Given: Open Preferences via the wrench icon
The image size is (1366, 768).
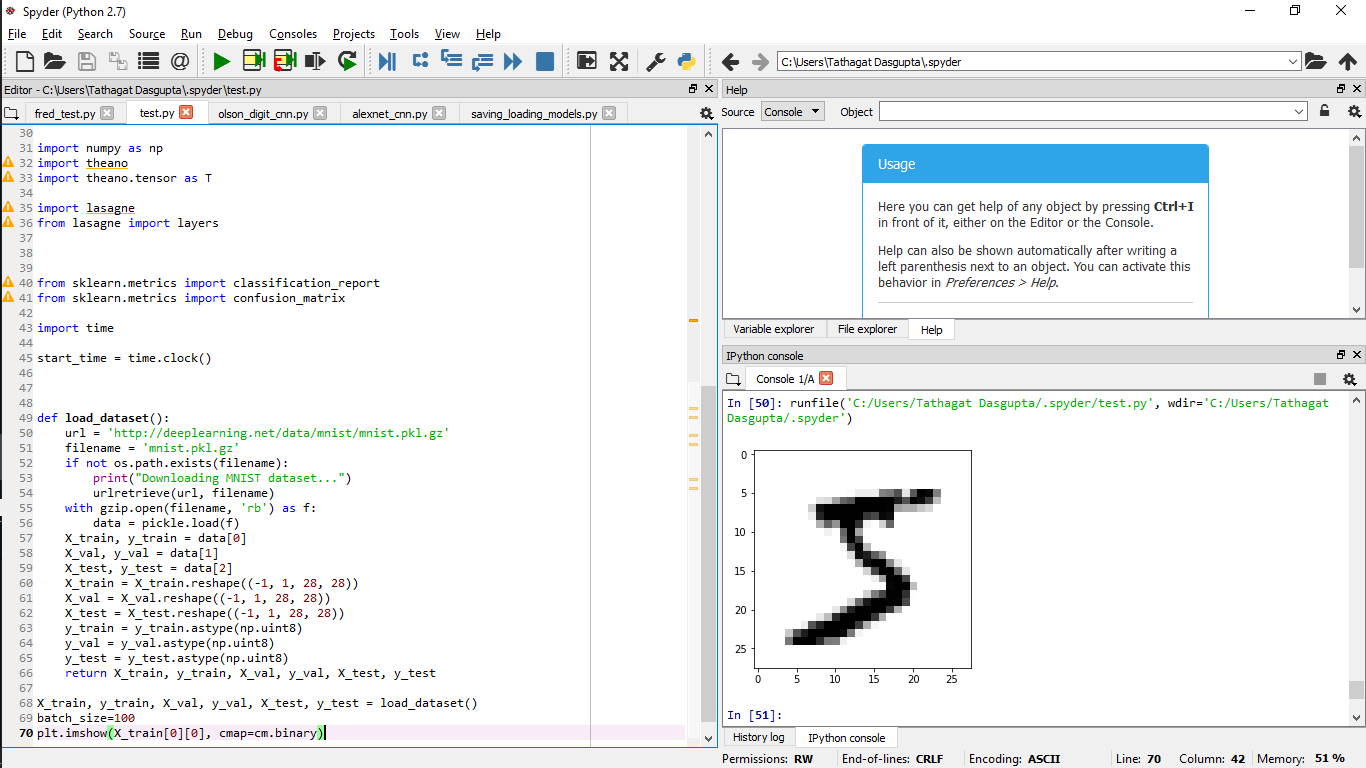Looking at the screenshot, I should (655, 62).
